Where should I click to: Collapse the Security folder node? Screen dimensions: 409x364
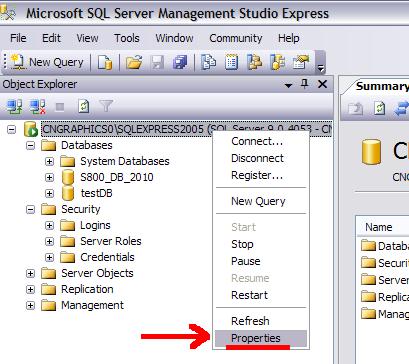(30, 209)
